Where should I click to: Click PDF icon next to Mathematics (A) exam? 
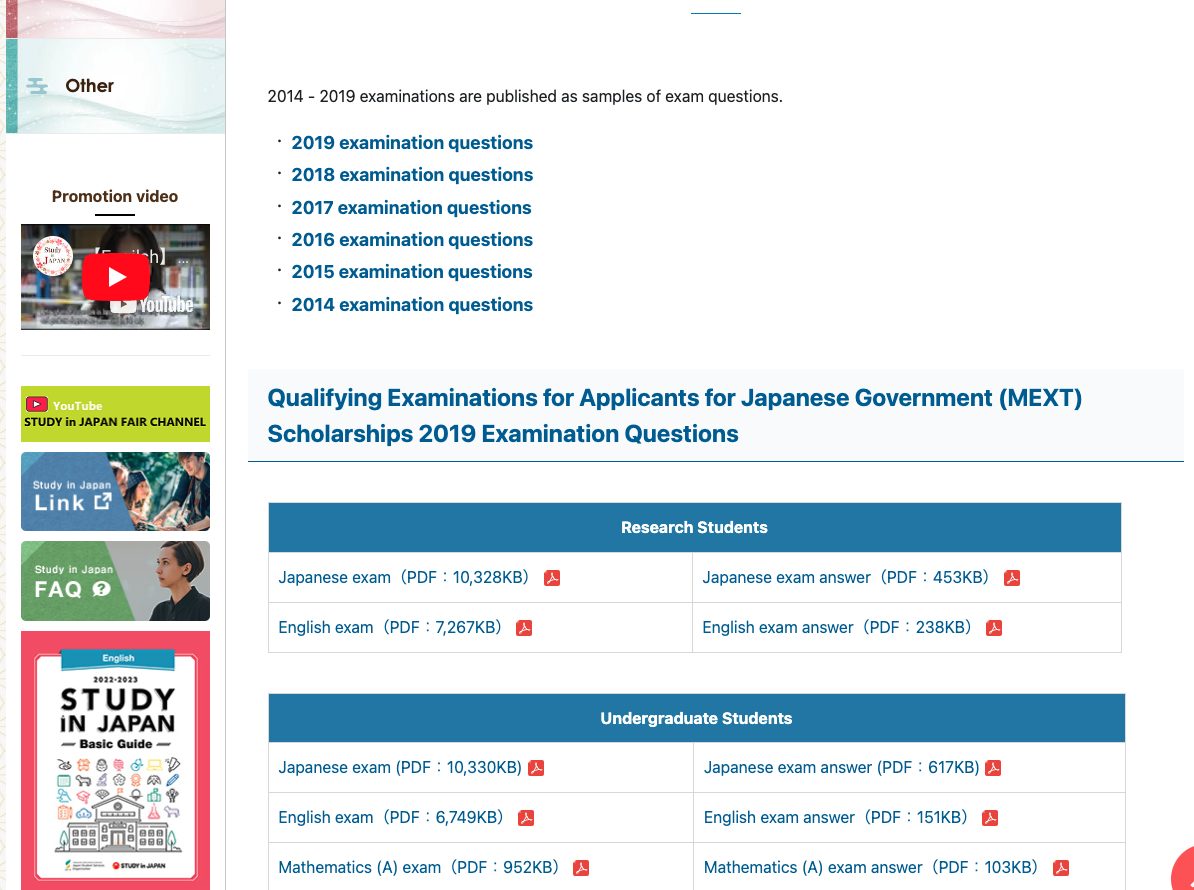coord(581,868)
